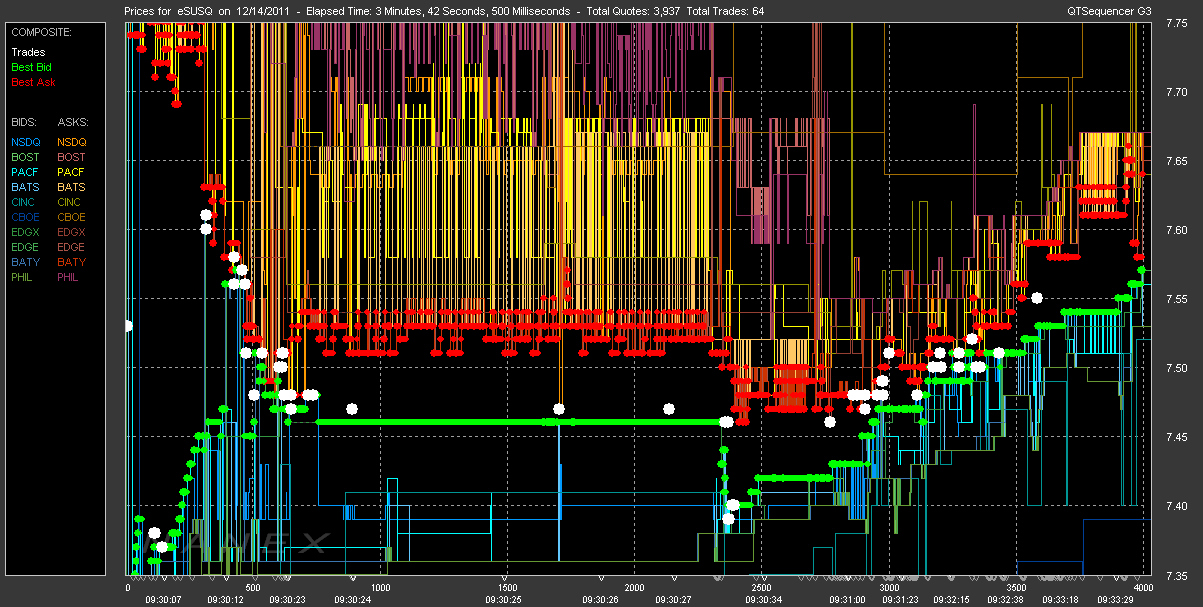Select the Best Ask legend entry
This screenshot has height=607, width=1203.
click(31, 82)
